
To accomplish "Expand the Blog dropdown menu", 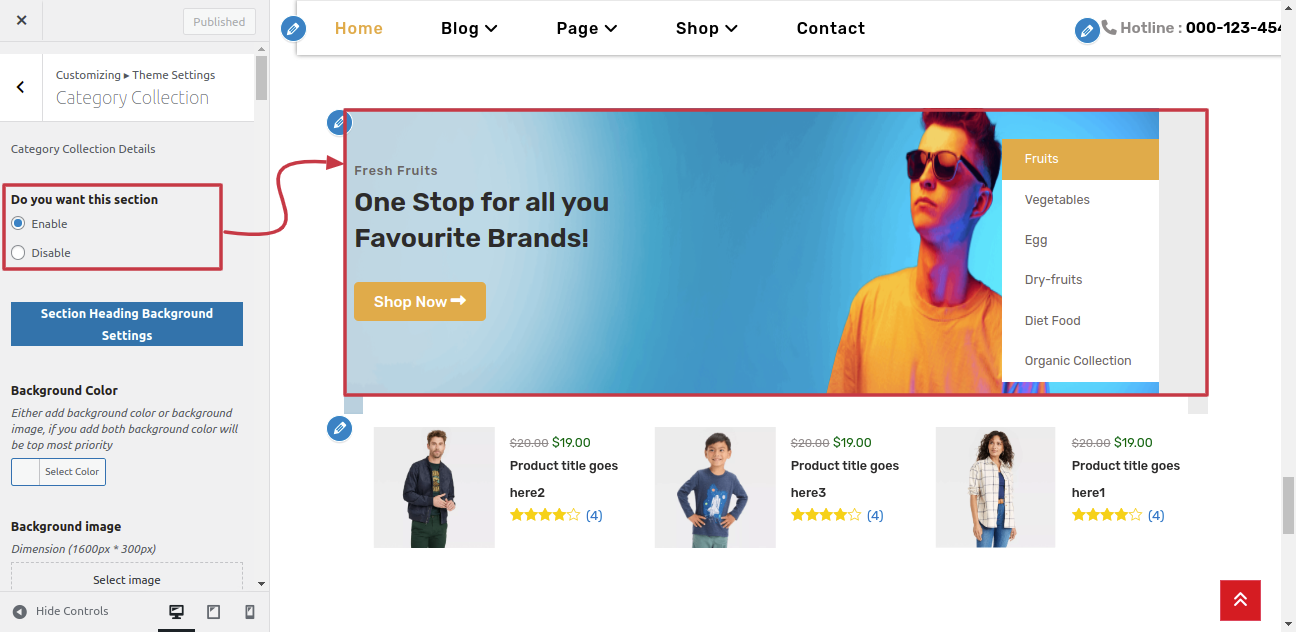I will (x=469, y=28).
